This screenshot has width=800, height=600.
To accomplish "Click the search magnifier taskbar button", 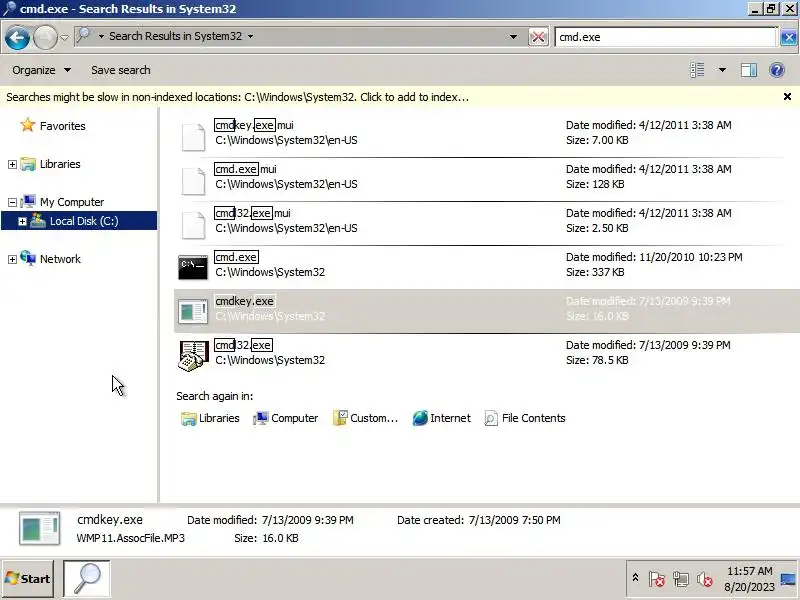I will coord(87,579).
